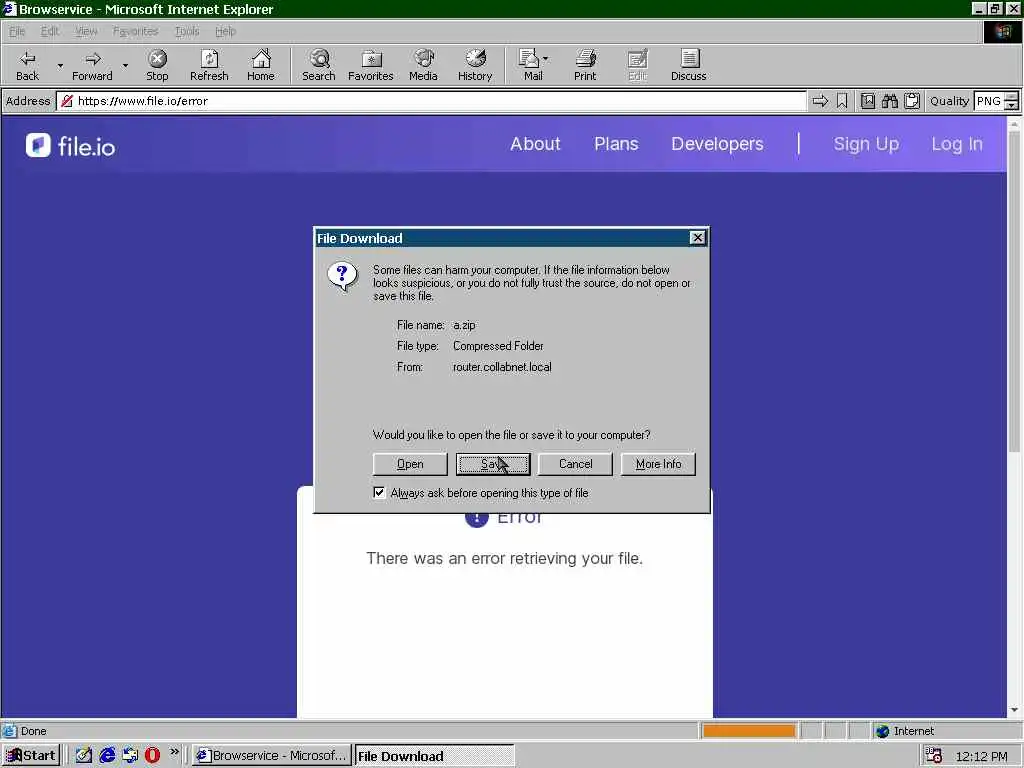1024x768 pixels.
Task: Open the Media toolbar icon
Action: tap(423, 65)
